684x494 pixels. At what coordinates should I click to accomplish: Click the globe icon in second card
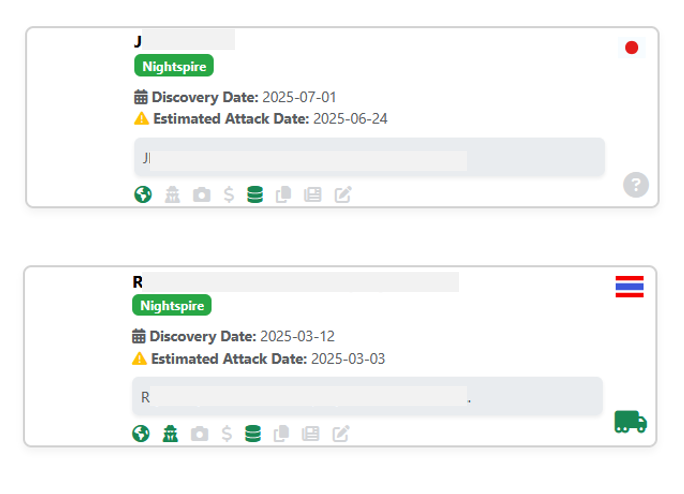[x=141, y=434]
